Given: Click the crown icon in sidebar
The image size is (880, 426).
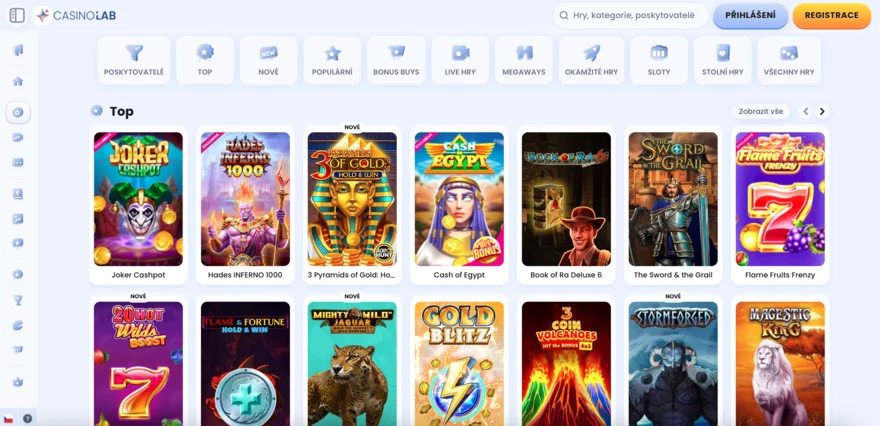Looking at the screenshot, I should [x=18, y=381].
